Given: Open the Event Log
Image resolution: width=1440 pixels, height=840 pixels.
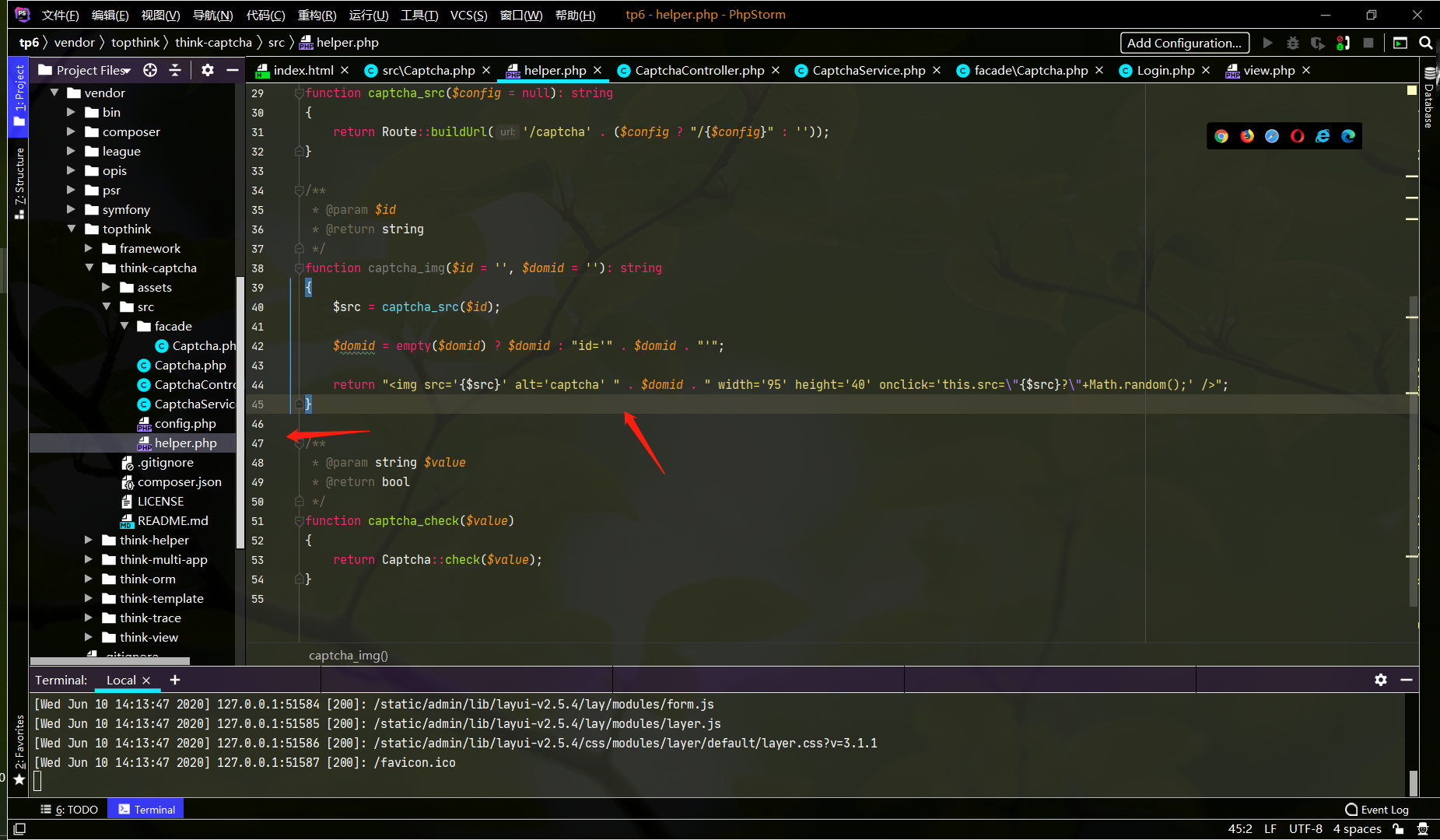Looking at the screenshot, I should (1377, 810).
